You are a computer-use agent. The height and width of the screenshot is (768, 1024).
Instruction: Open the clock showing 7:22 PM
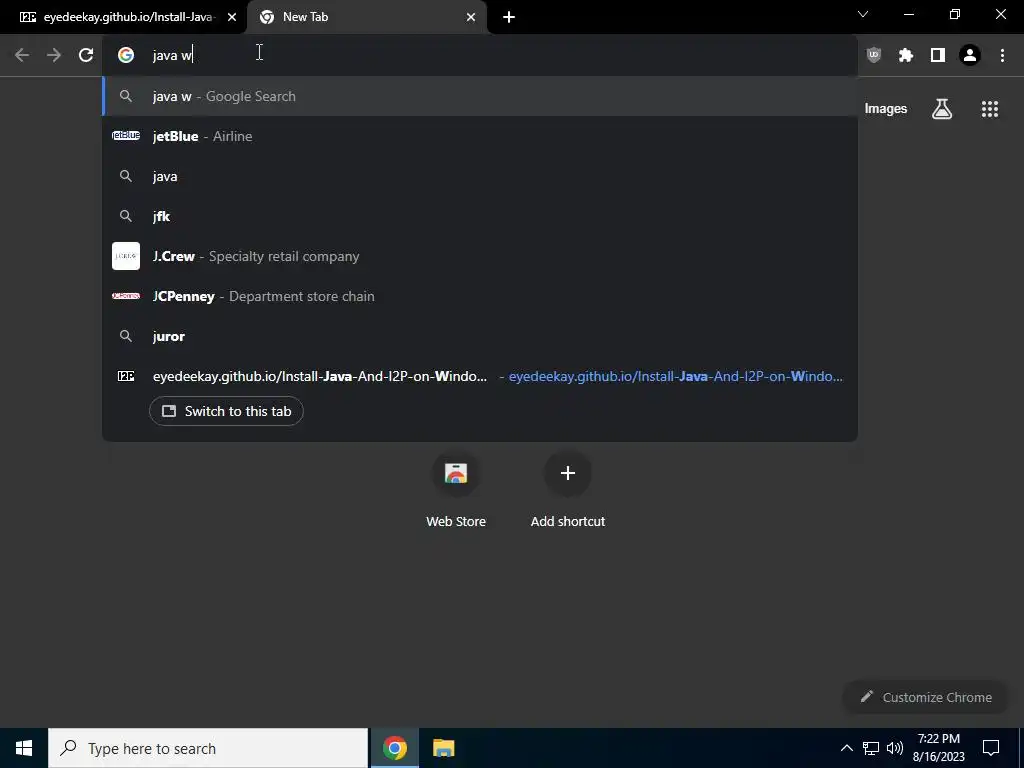click(x=938, y=748)
